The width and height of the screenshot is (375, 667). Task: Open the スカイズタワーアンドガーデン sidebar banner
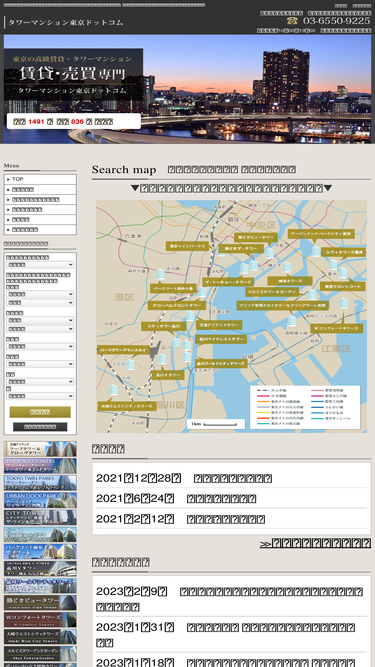pyautogui.click(x=40, y=654)
